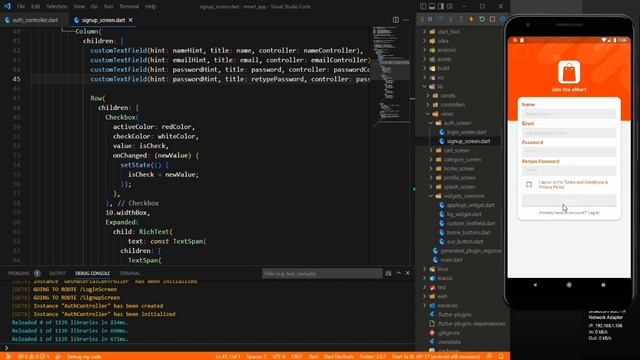Open the main.dart file icon in explorer
The width and height of the screenshot is (640, 360).
[x=436, y=260]
